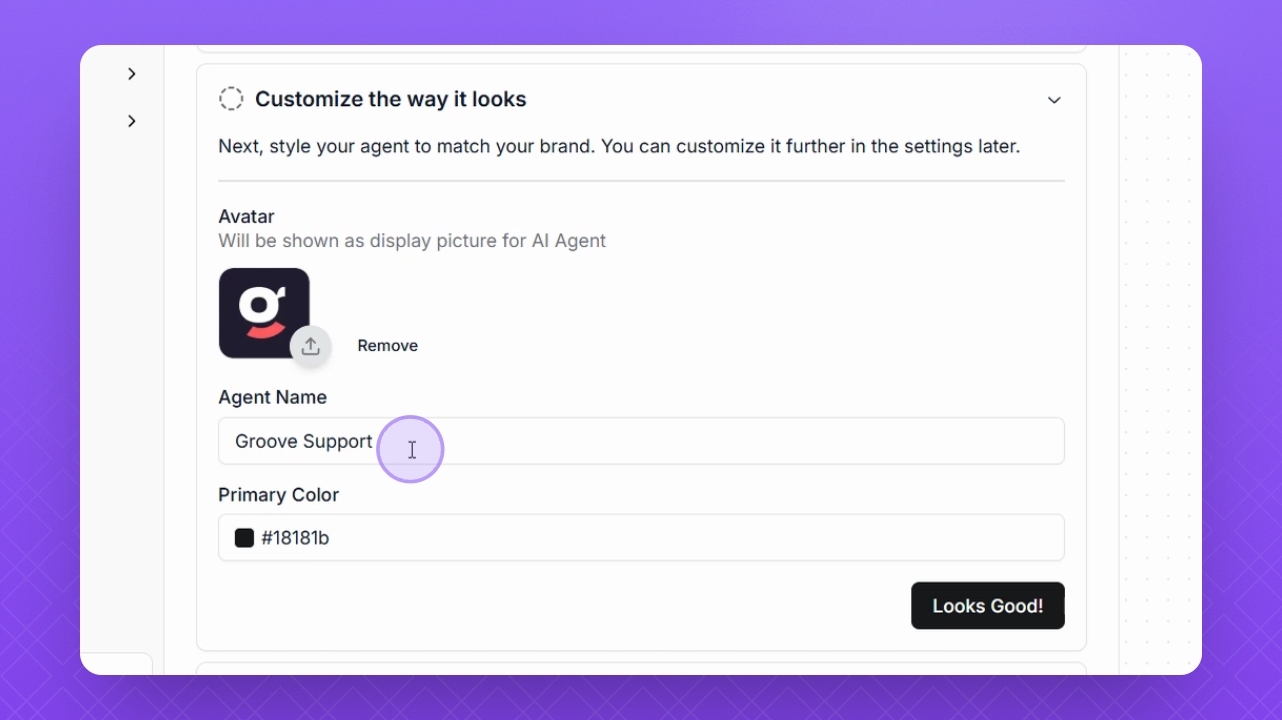Viewport: 1282px width, 720px height.
Task: Click the Customize the way it looks heading
Action: click(390, 99)
